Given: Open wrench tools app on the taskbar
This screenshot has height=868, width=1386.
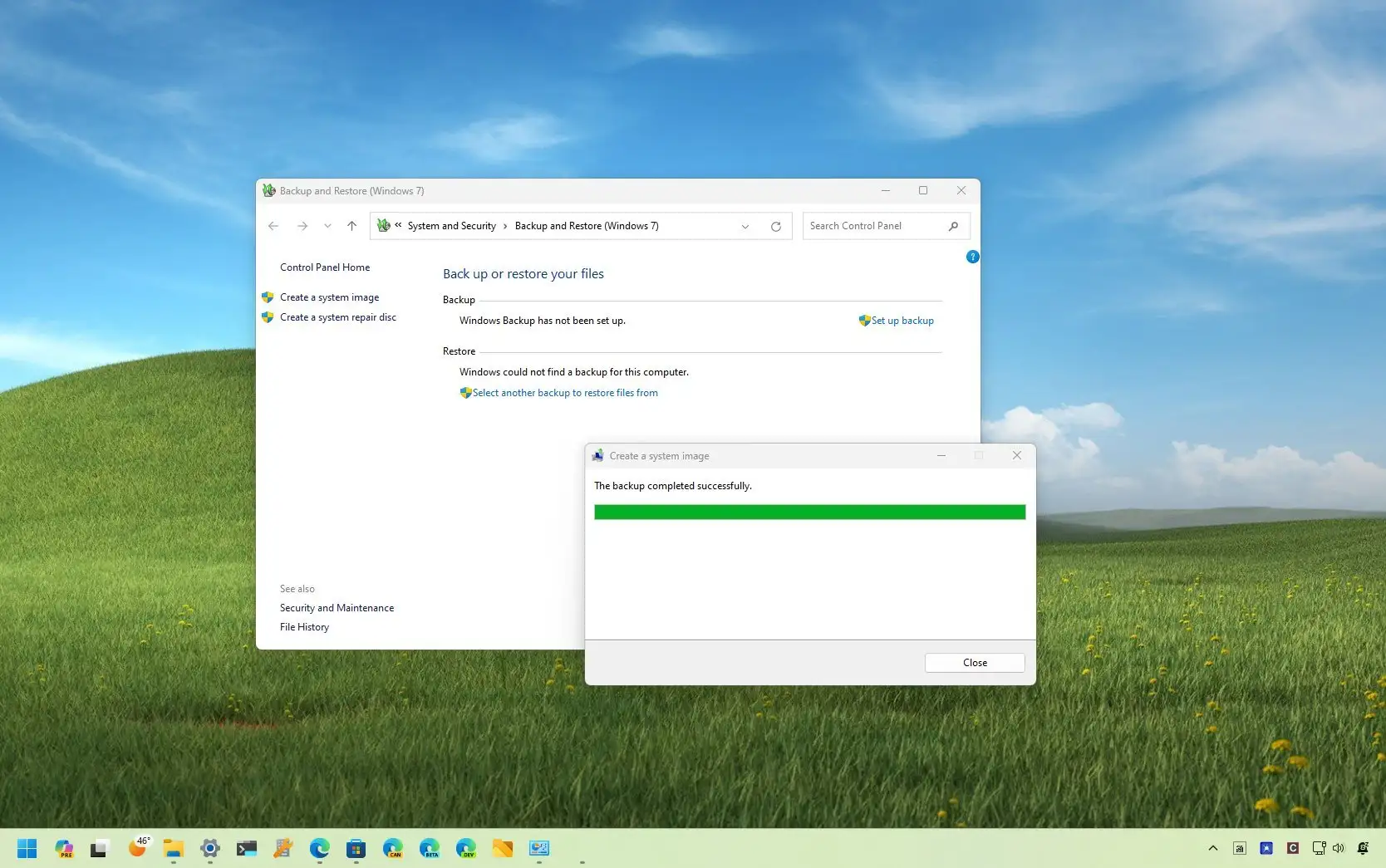Looking at the screenshot, I should 283,848.
